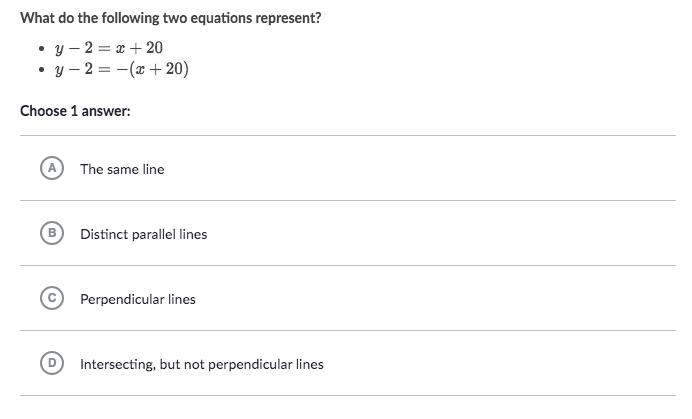The height and width of the screenshot is (419, 692).
Task: Click the "Distinct parallel lines" answer text
Action: (143, 234)
